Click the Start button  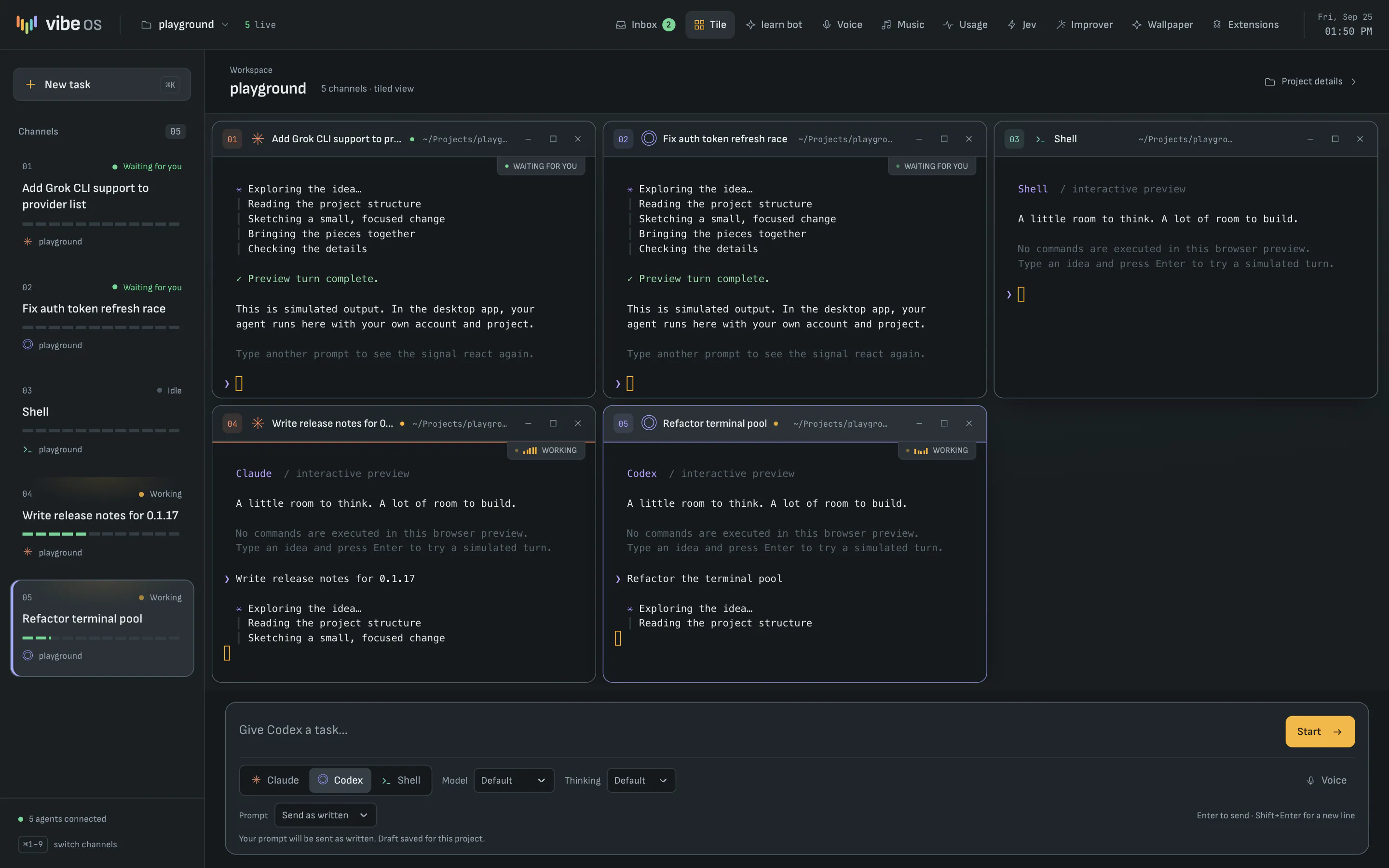point(1320,732)
